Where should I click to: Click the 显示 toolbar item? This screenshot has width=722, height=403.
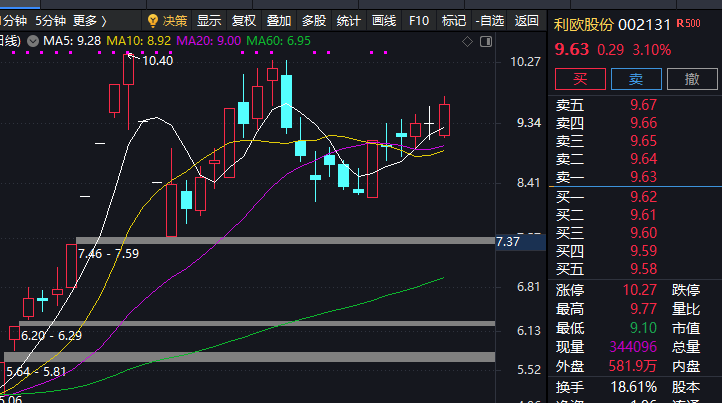point(209,21)
